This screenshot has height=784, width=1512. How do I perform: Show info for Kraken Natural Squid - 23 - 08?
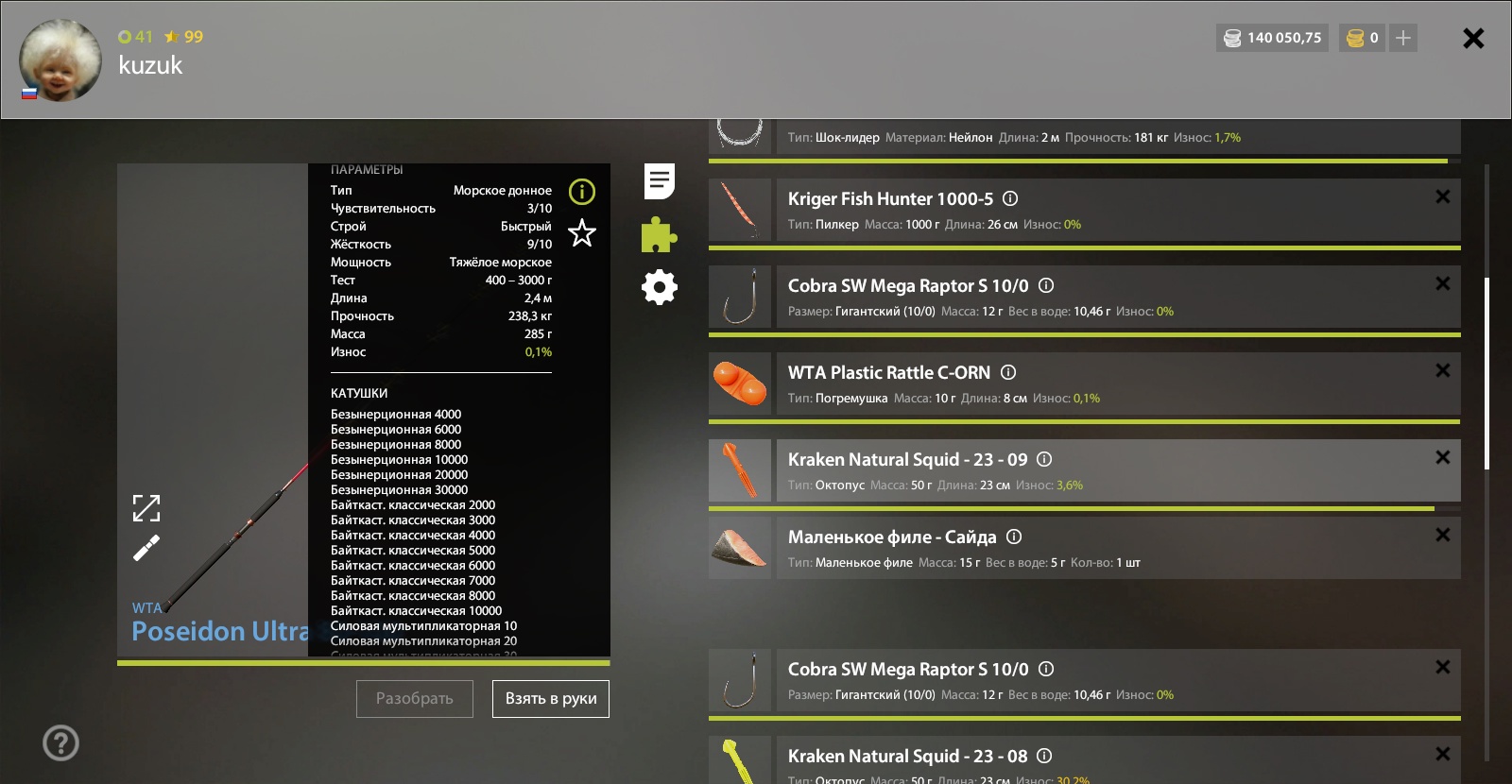click(1044, 756)
